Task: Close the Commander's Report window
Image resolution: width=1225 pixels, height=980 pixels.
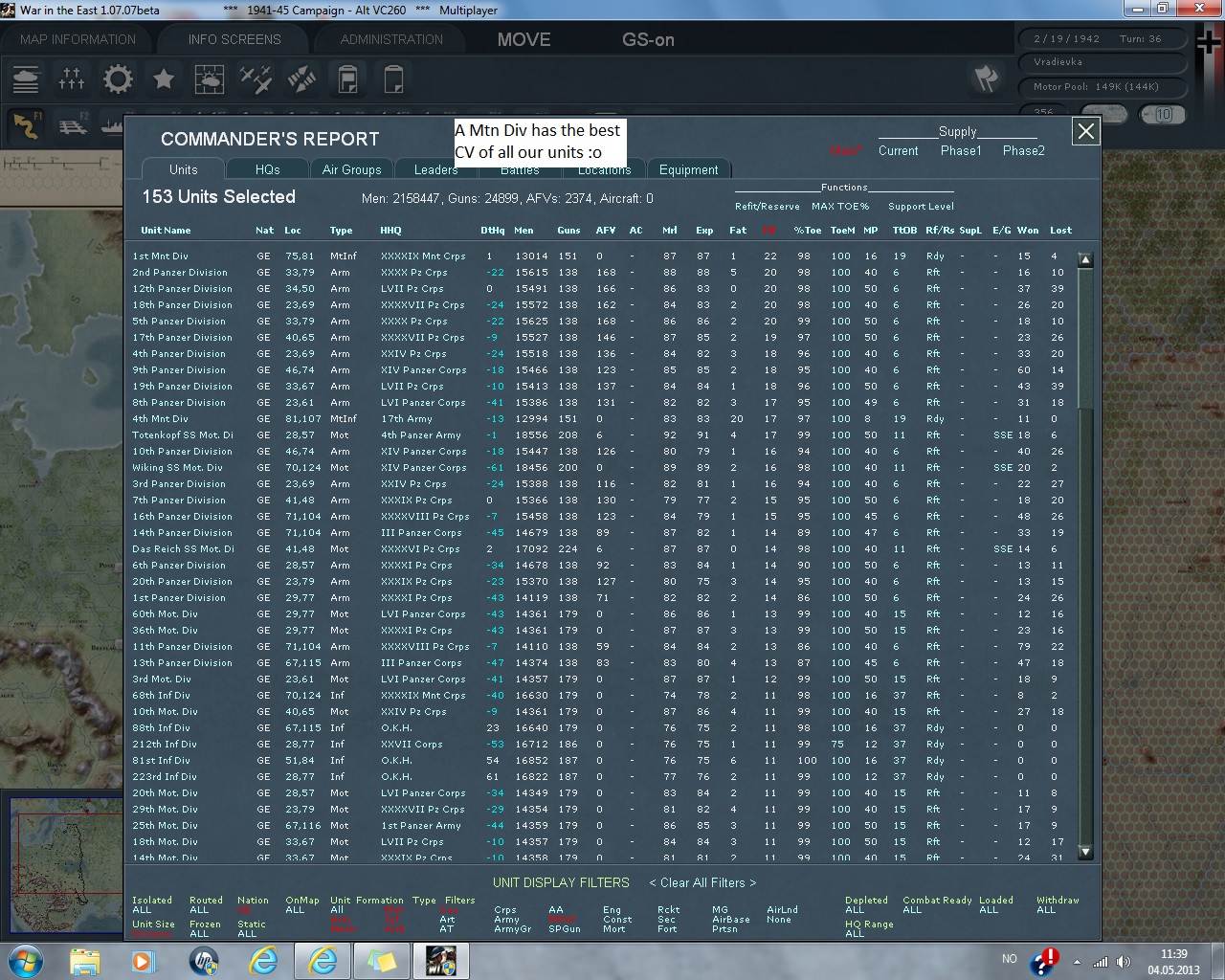Action: 1085,132
